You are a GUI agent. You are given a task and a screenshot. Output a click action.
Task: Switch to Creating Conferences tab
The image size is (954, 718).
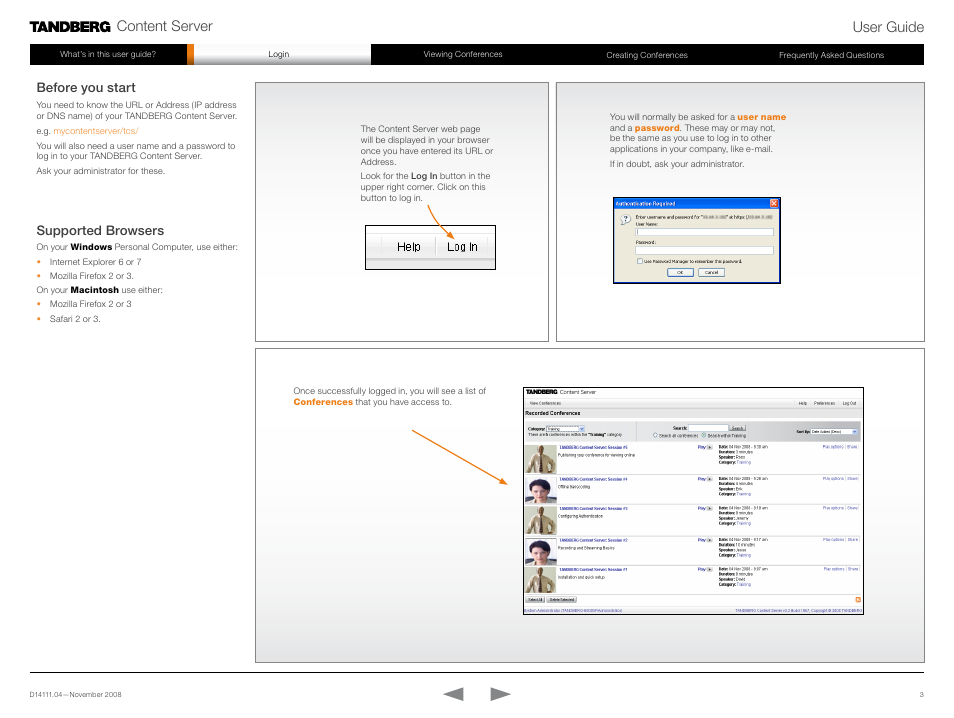coord(647,55)
